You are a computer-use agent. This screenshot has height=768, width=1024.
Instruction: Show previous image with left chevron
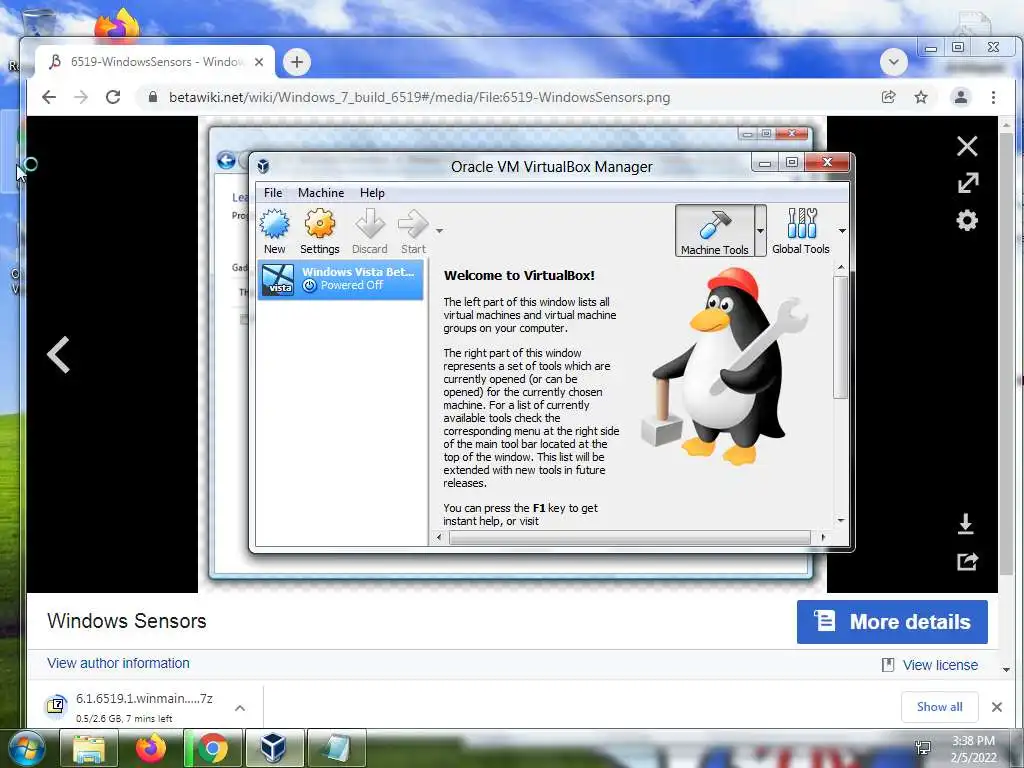(x=58, y=355)
